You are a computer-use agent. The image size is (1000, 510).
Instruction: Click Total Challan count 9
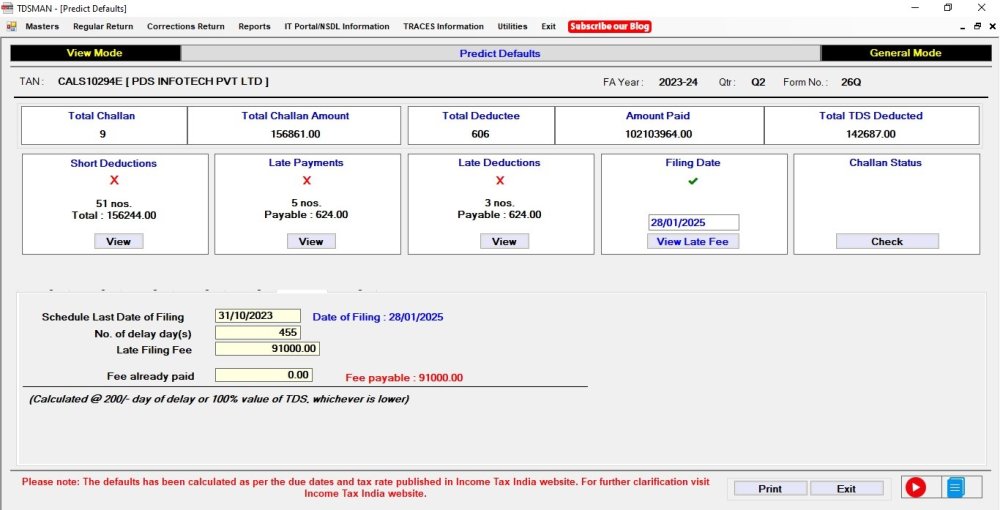click(x=103, y=134)
